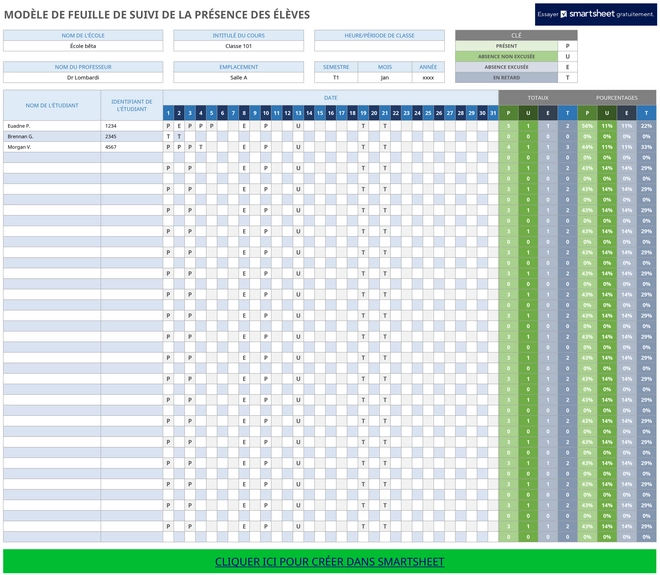Select the 'En retard' legend entry
Viewport: 660px width, 575px height.
[x=506, y=77]
